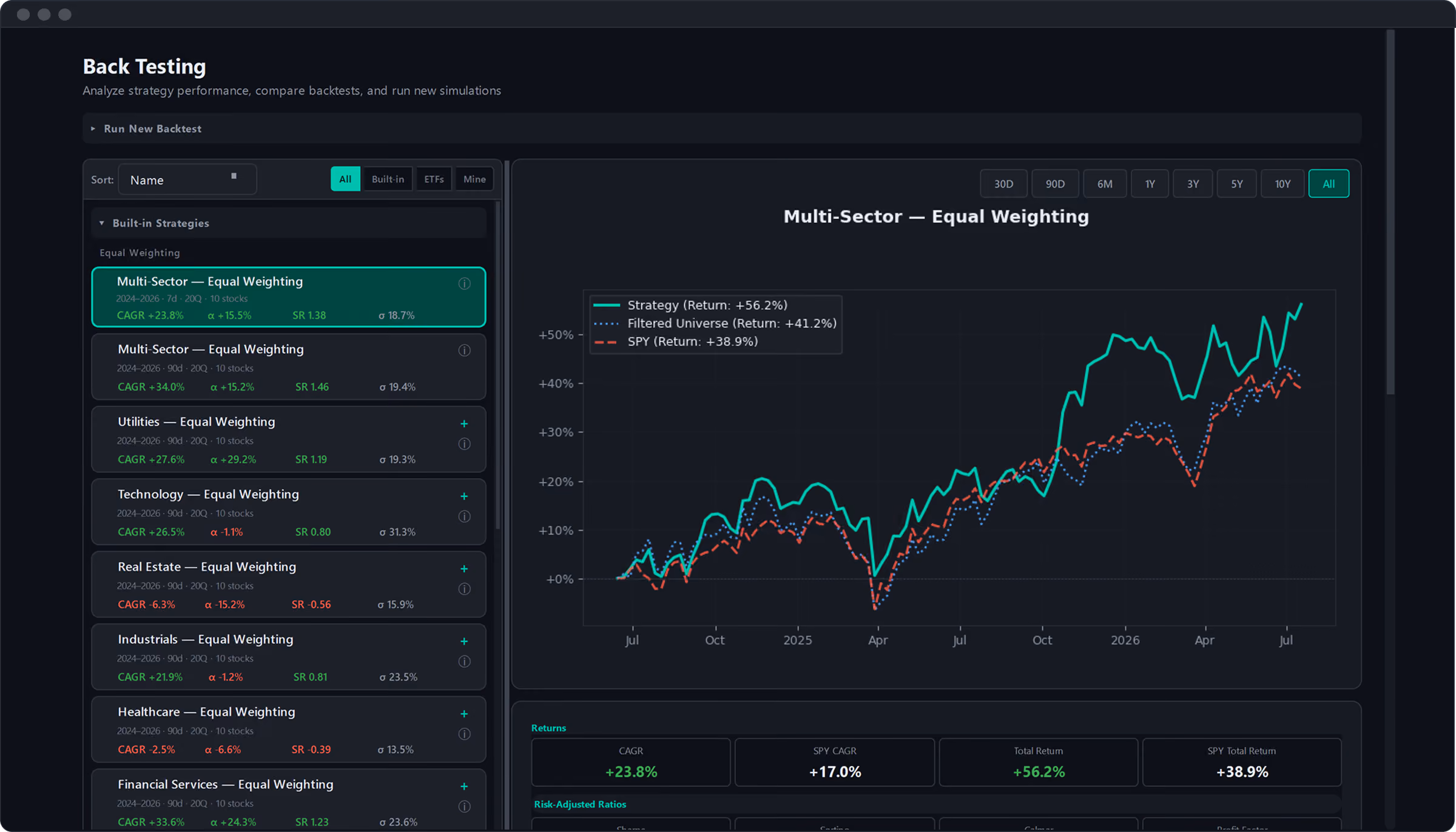
Task: Switch to the Mine filter tab
Action: [474, 179]
